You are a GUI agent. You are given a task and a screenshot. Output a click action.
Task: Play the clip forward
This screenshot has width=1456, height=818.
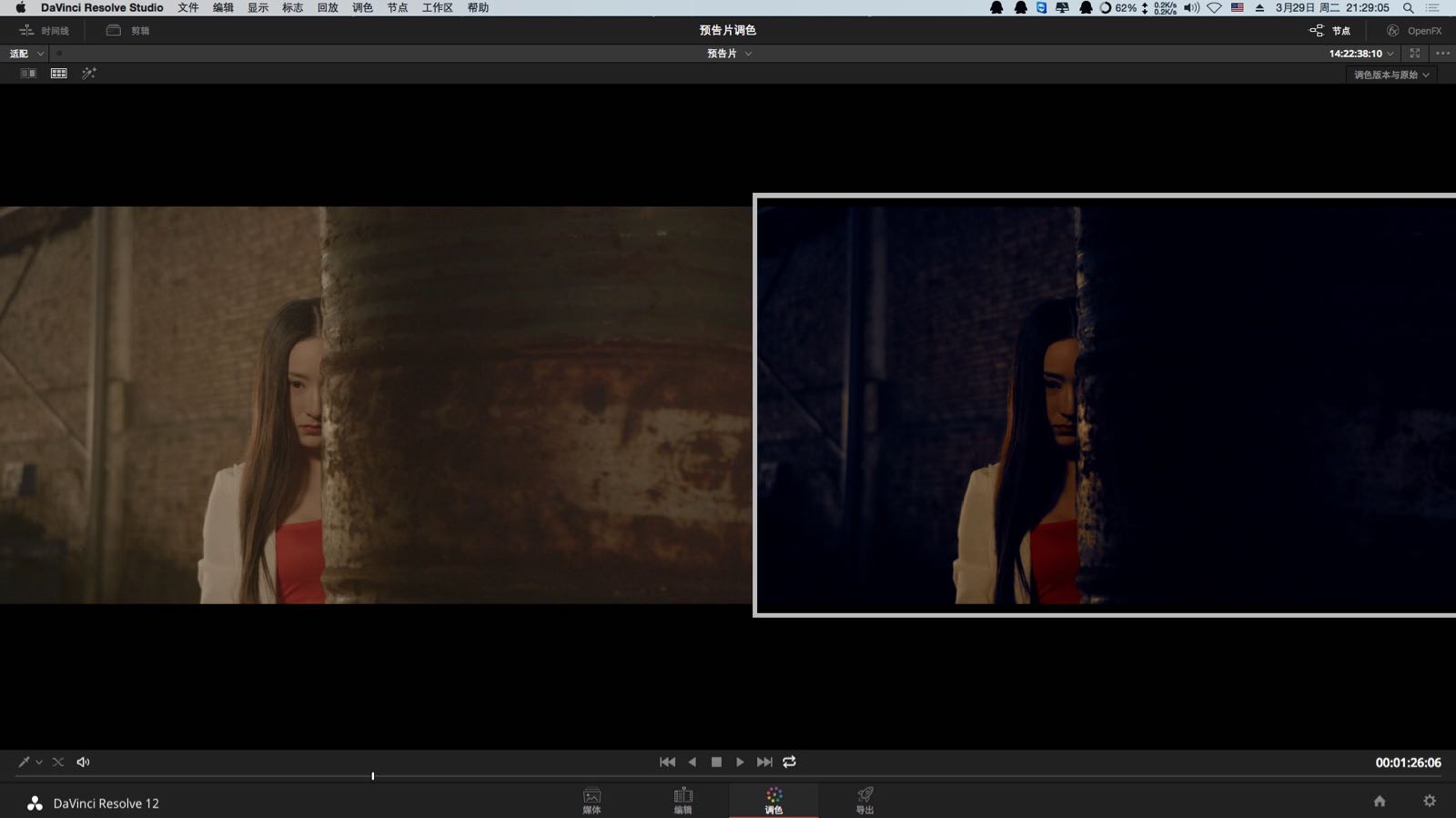pyautogui.click(x=740, y=762)
